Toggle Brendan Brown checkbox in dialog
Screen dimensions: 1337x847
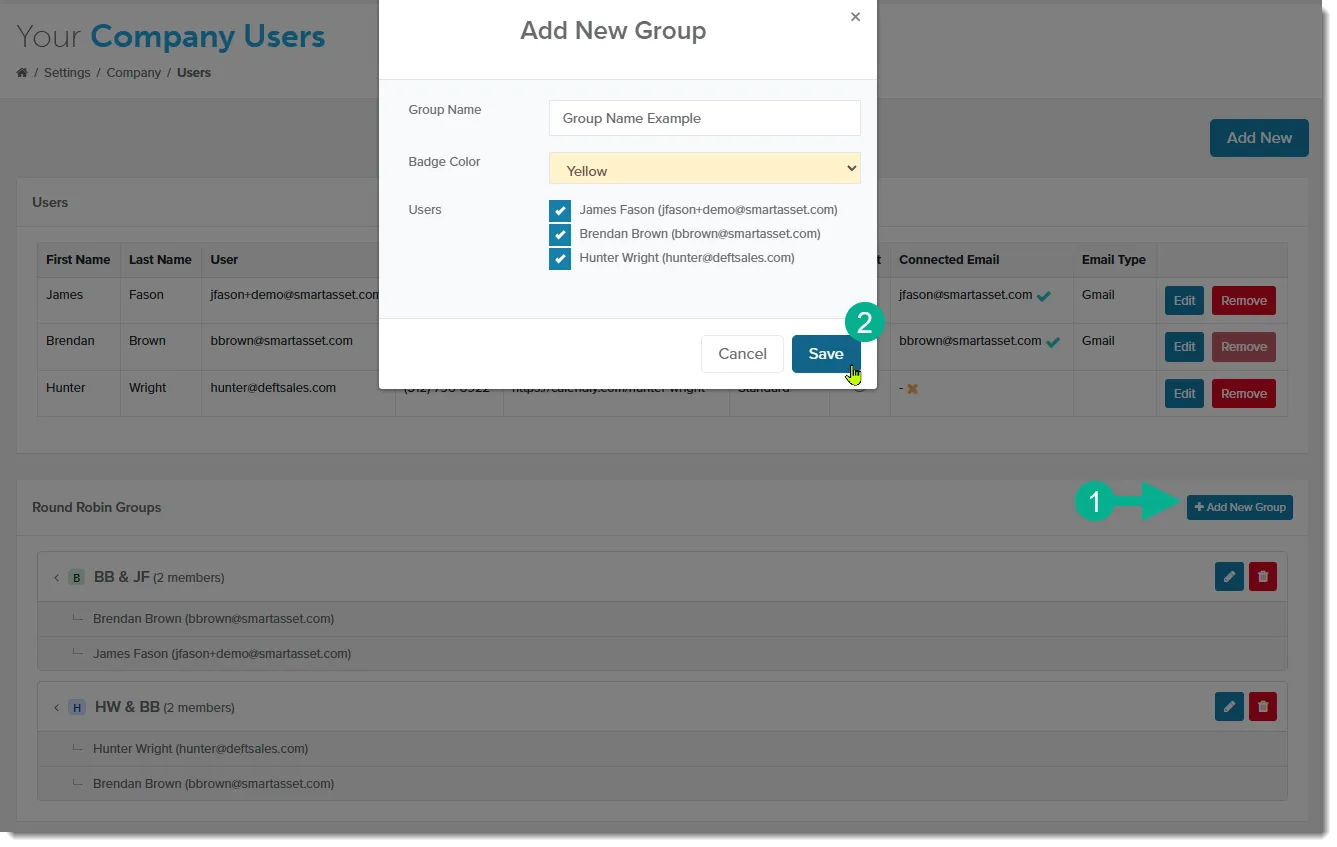click(x=560, y=235)
